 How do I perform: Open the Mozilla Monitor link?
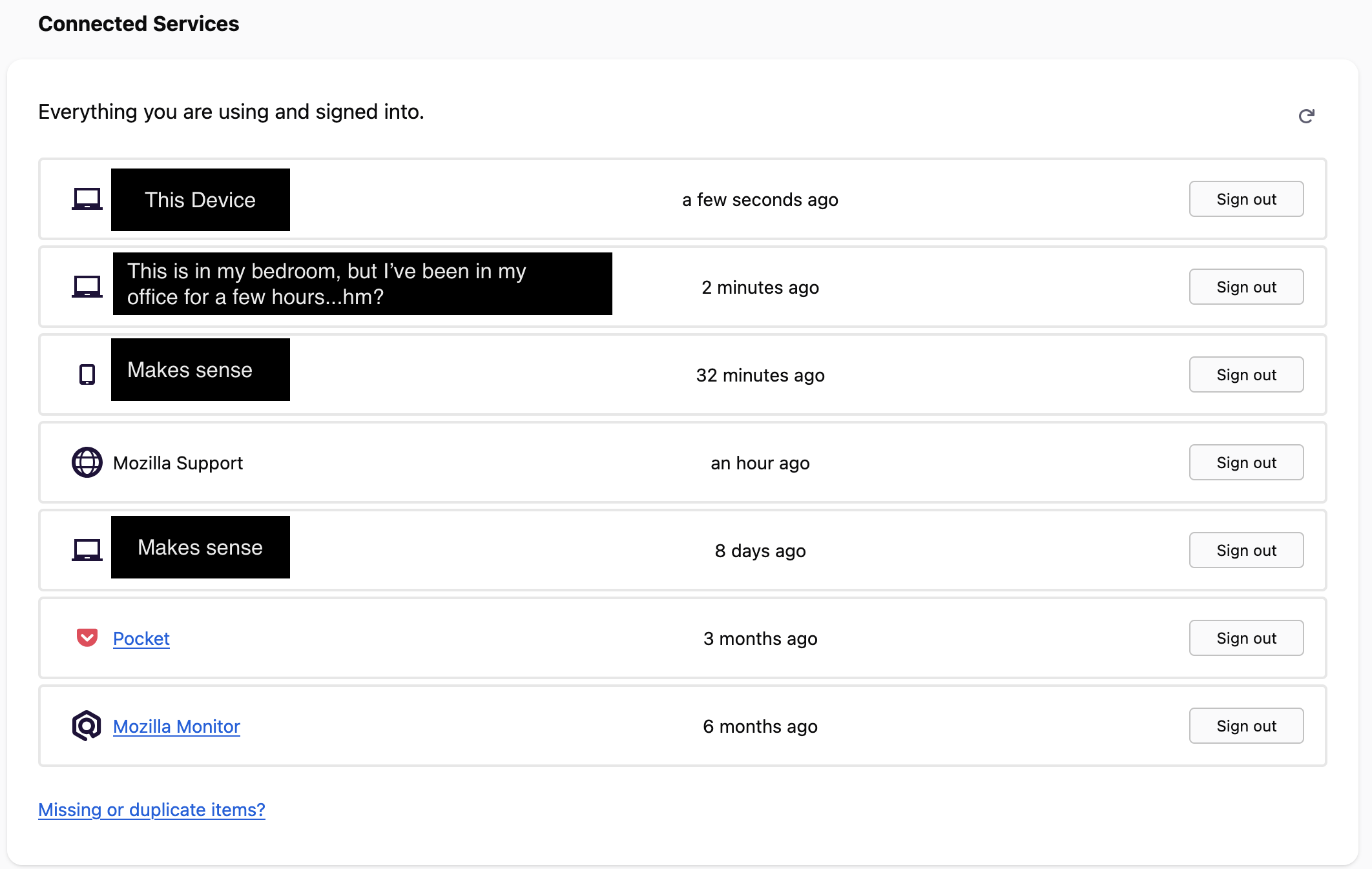click(x=176, y=726)
